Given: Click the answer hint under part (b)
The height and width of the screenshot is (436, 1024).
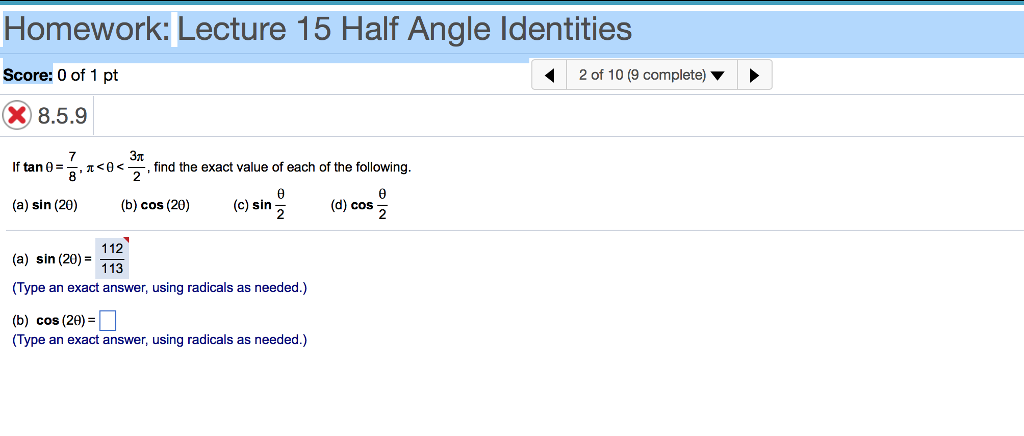Looking at the screenshot, I should (160, 340).
